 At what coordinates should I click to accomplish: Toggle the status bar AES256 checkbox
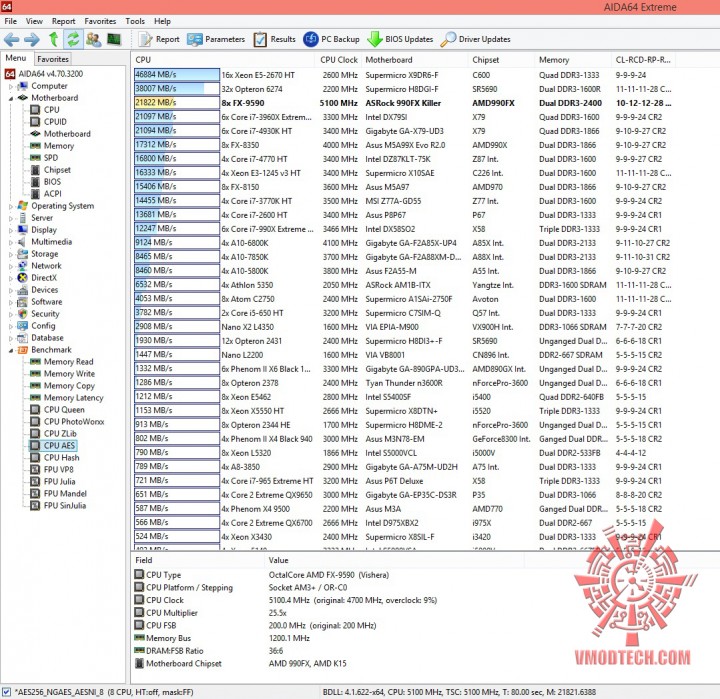coord(6,692)
